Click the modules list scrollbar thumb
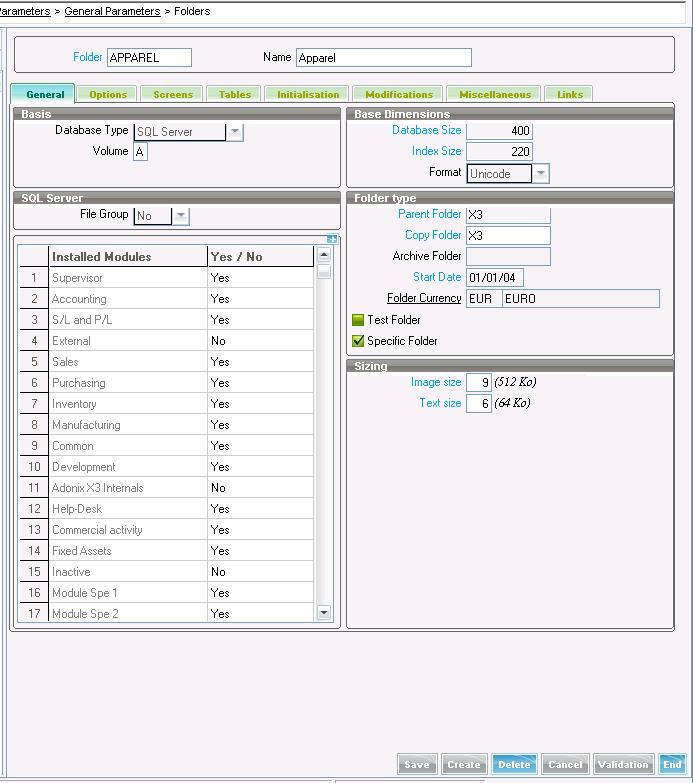 [324, 272]
